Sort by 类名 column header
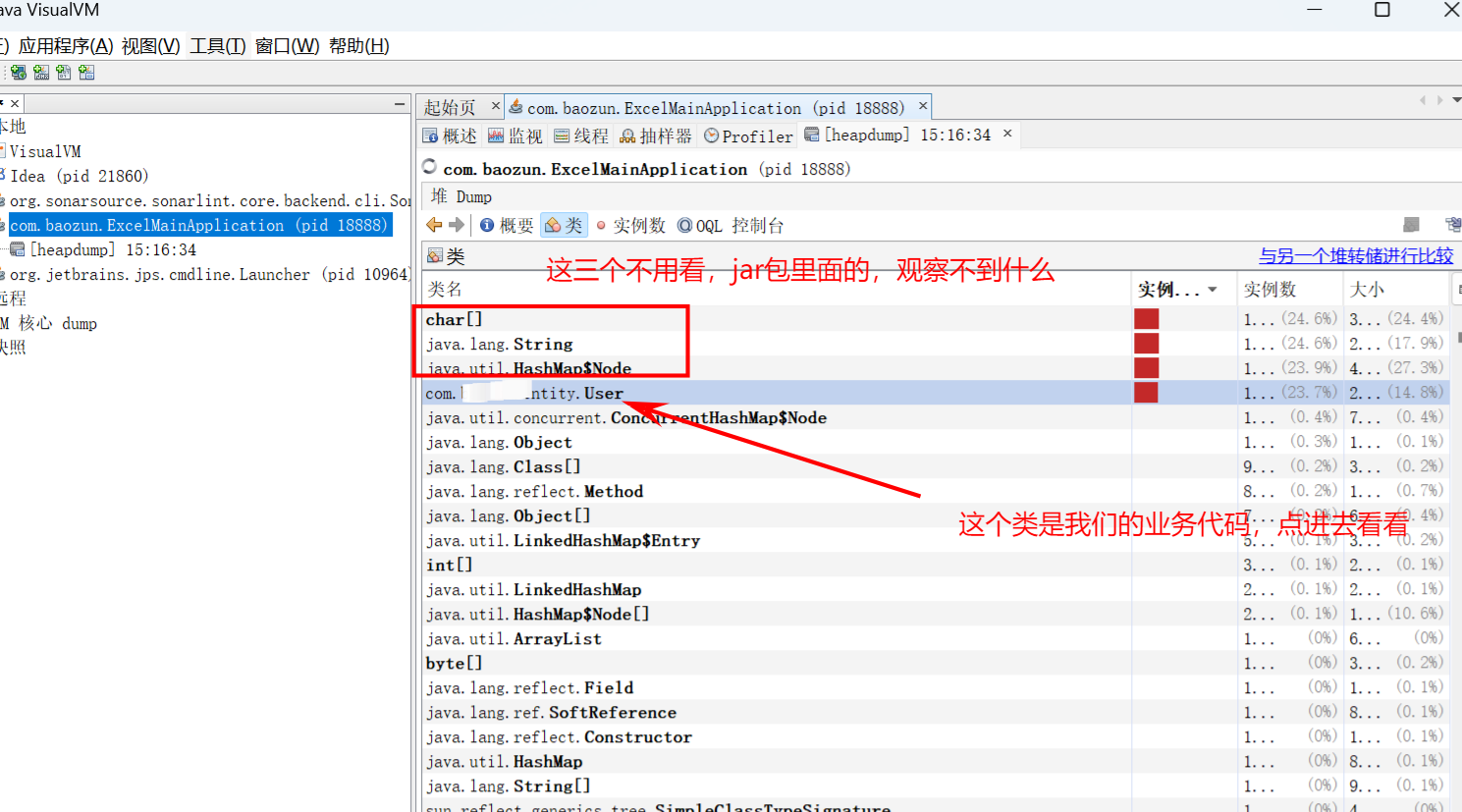1462x812 pixels. 777,289
